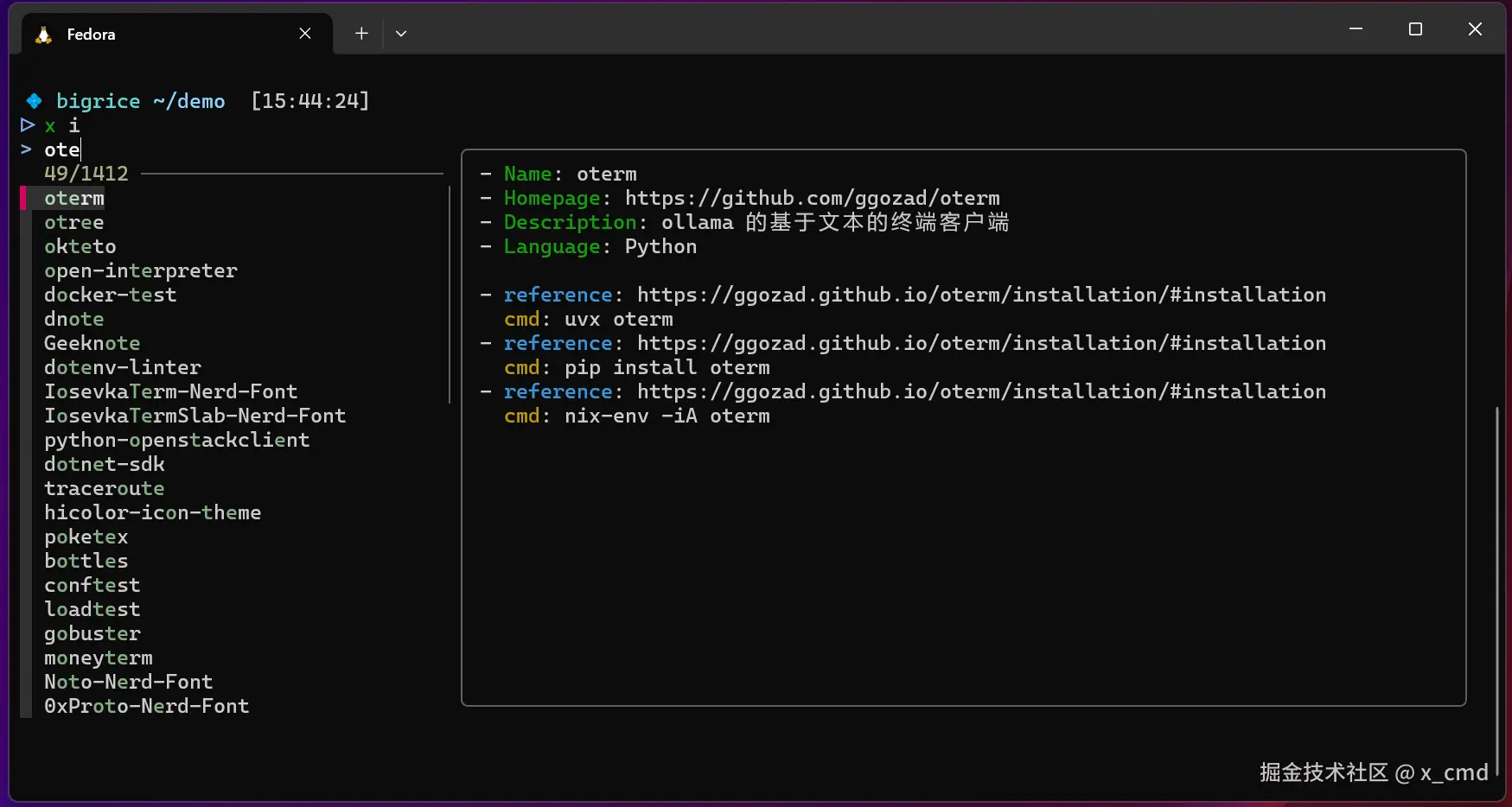Maximize the terminal window

[1415, 29]
